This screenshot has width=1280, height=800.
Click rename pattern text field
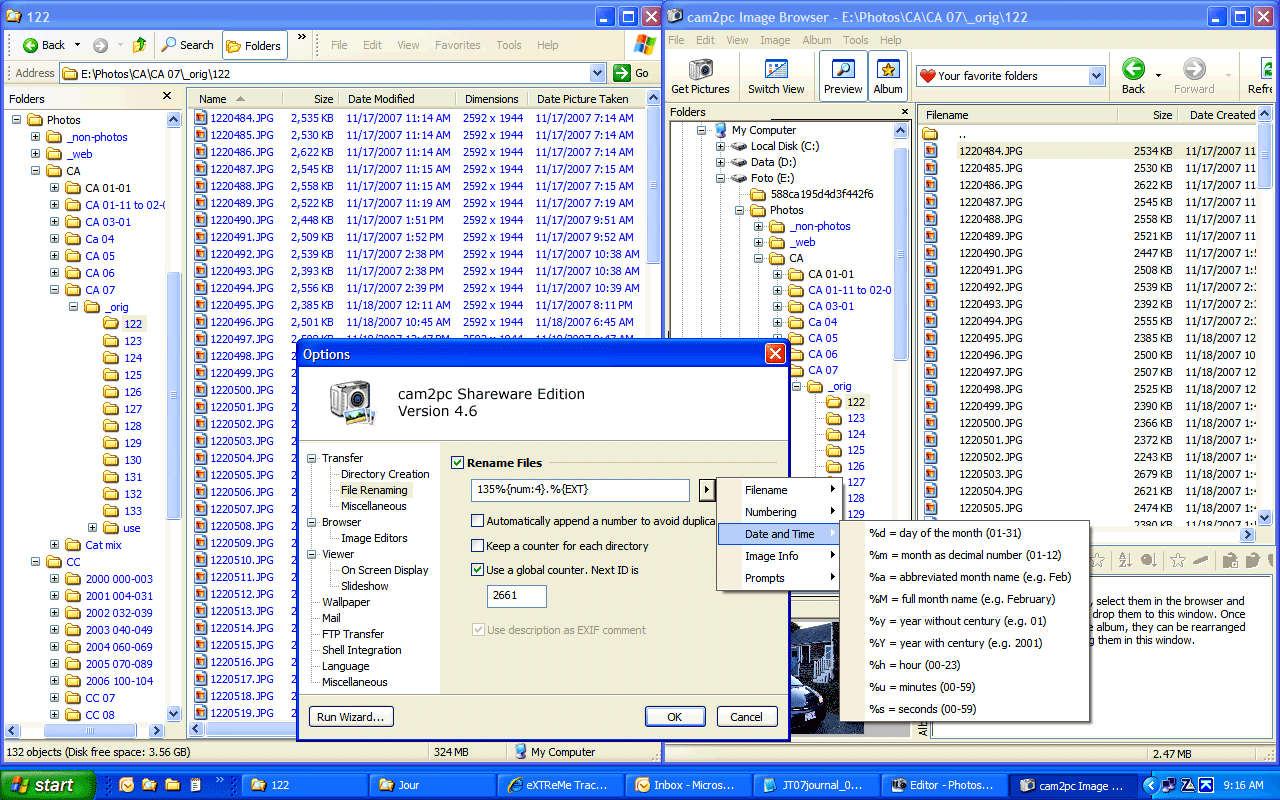pos(580,490)
